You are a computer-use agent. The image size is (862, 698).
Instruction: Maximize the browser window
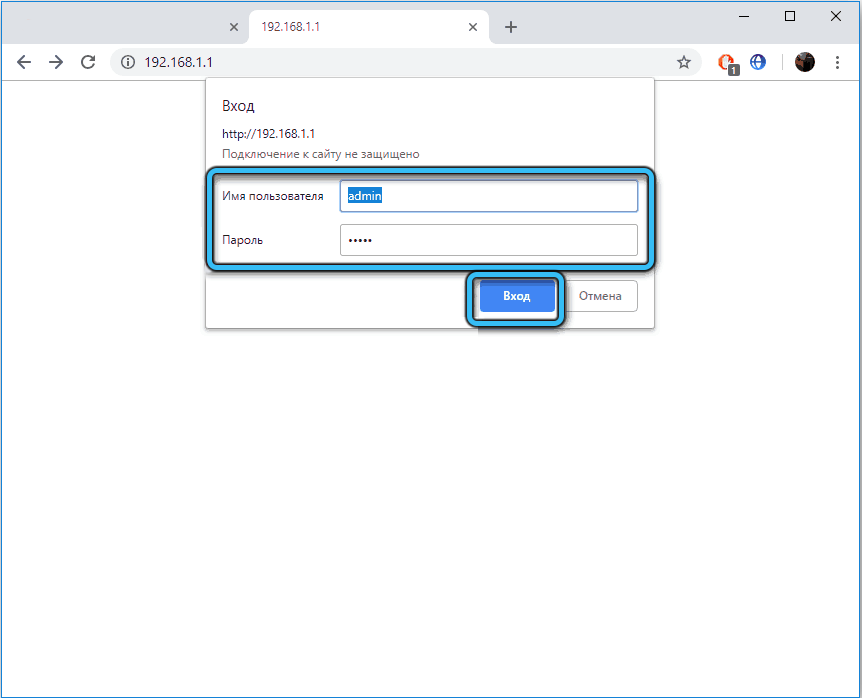click(x=790, y=16)
